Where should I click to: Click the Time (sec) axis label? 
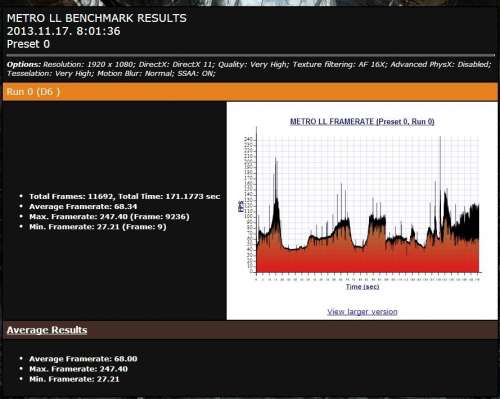362,287
